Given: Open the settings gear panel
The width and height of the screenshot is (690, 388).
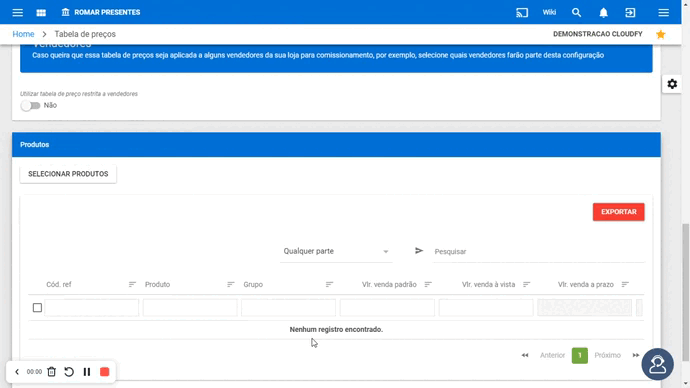Looking at the screenshot, I should coord(672,84).
